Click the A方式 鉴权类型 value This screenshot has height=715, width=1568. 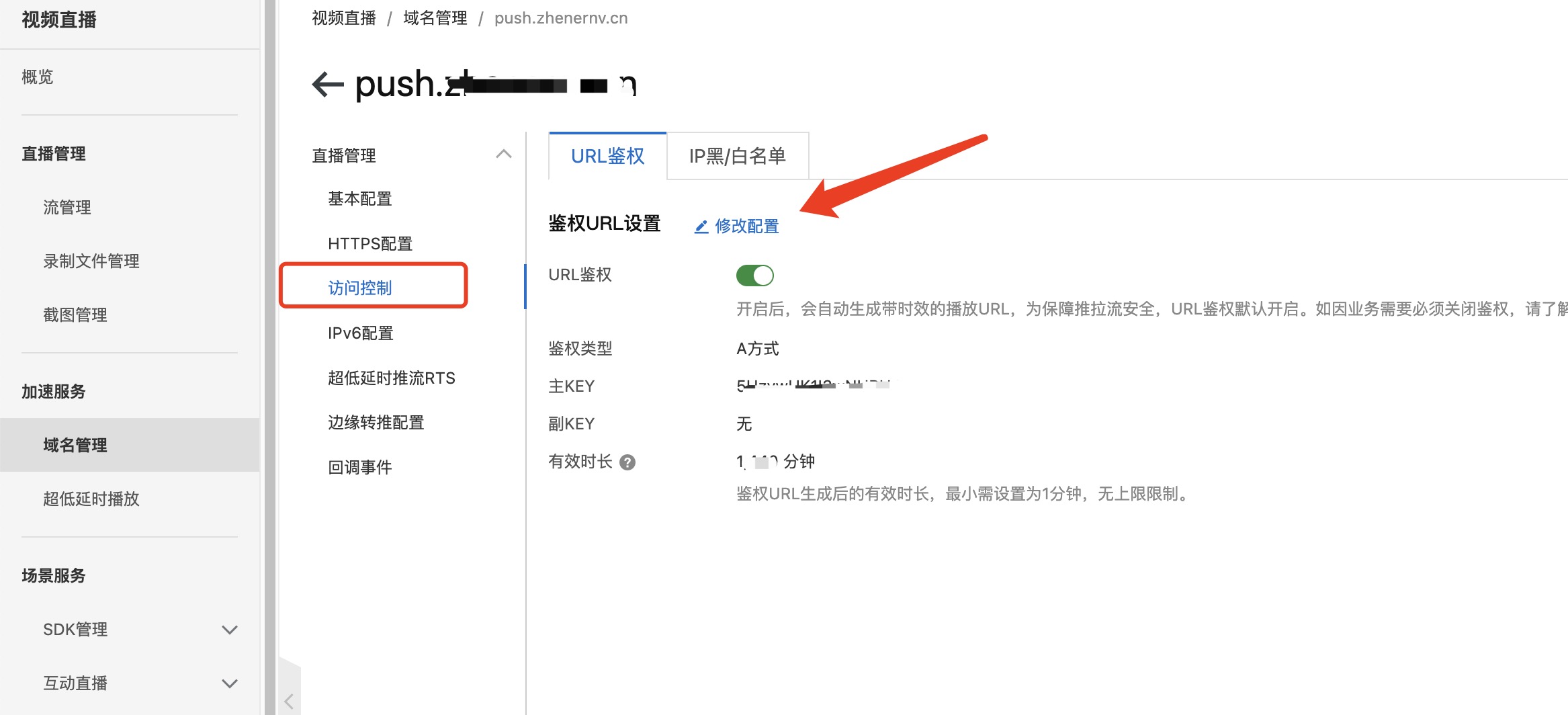point(758,349)
